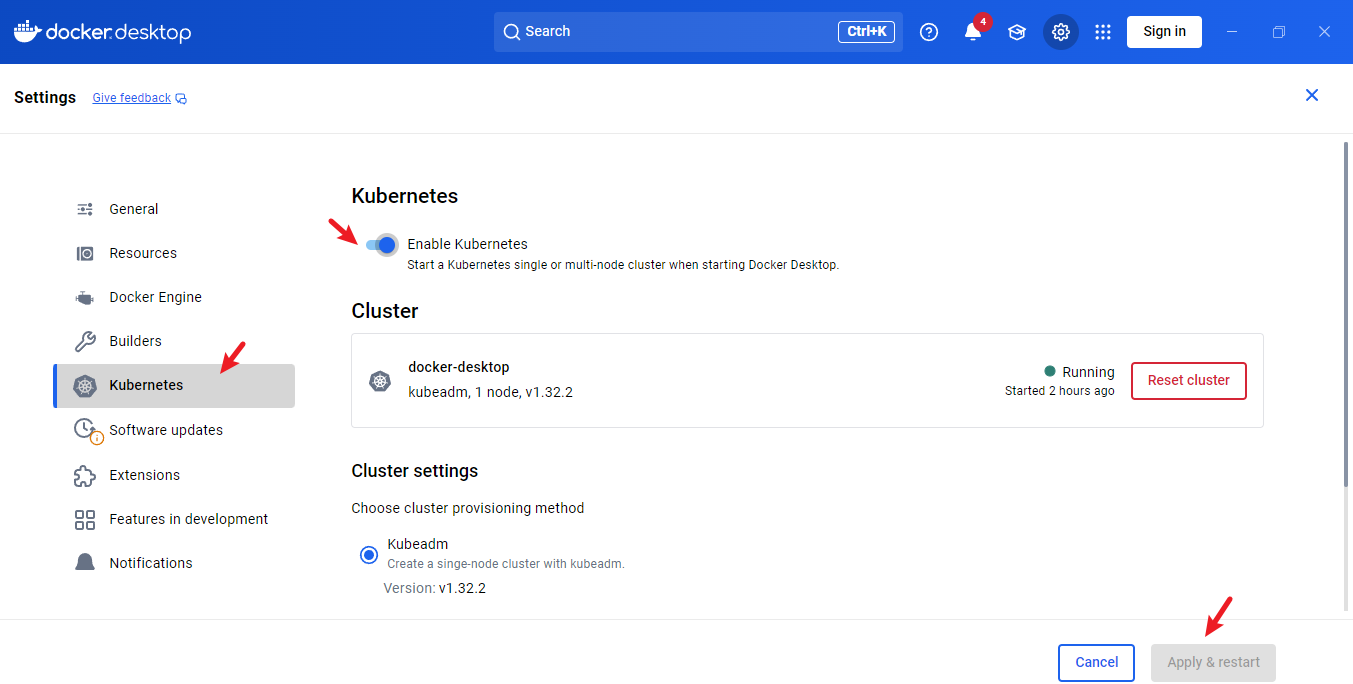Click the 'Cluster settings' heading
The height and width of the screenshot is (684, 1353).
415,471
